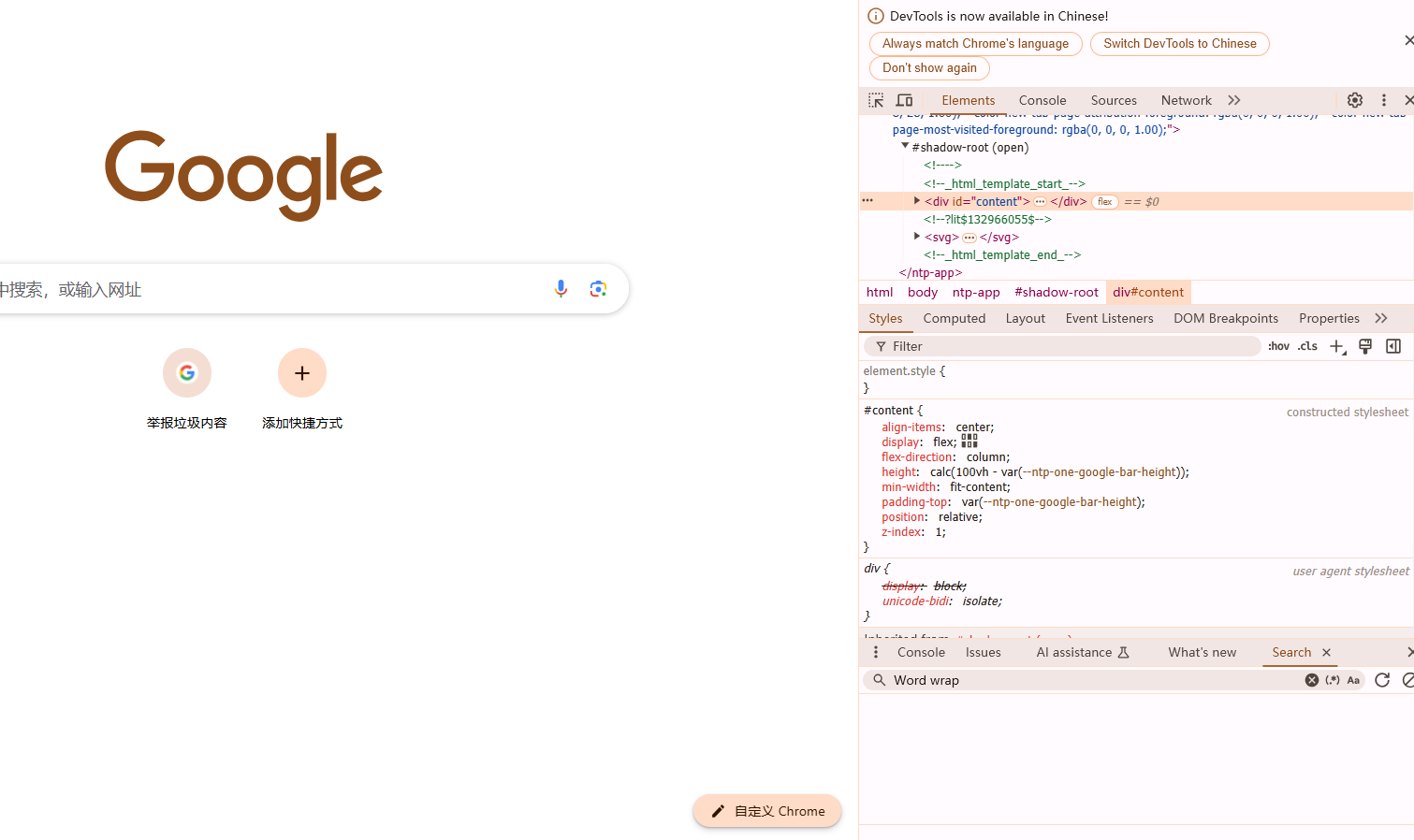Toggle match case Aa option
Viewport: 1414px width, 840px height.
tap(1353, 680)
